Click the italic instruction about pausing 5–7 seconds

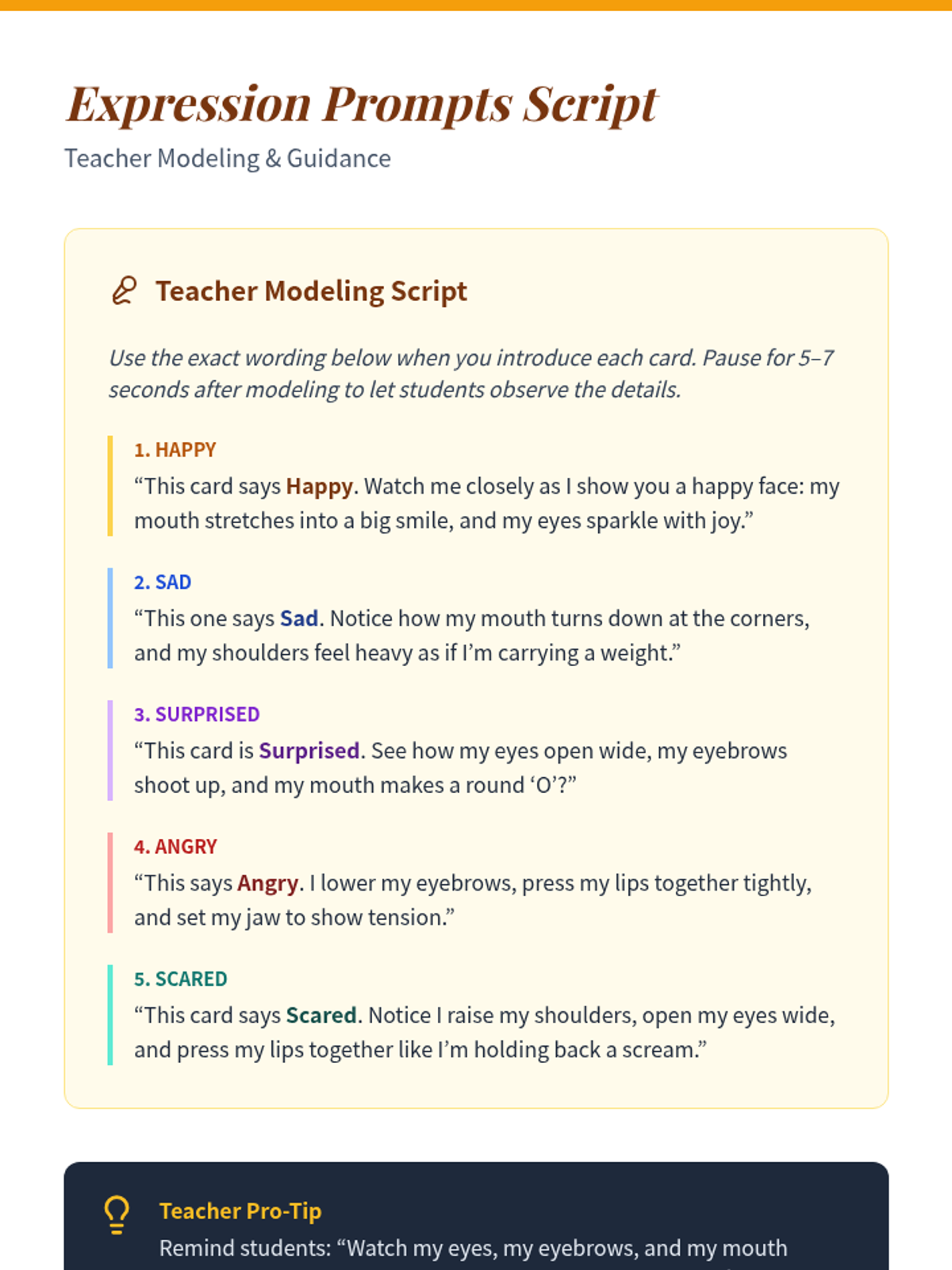coord(471,374)
